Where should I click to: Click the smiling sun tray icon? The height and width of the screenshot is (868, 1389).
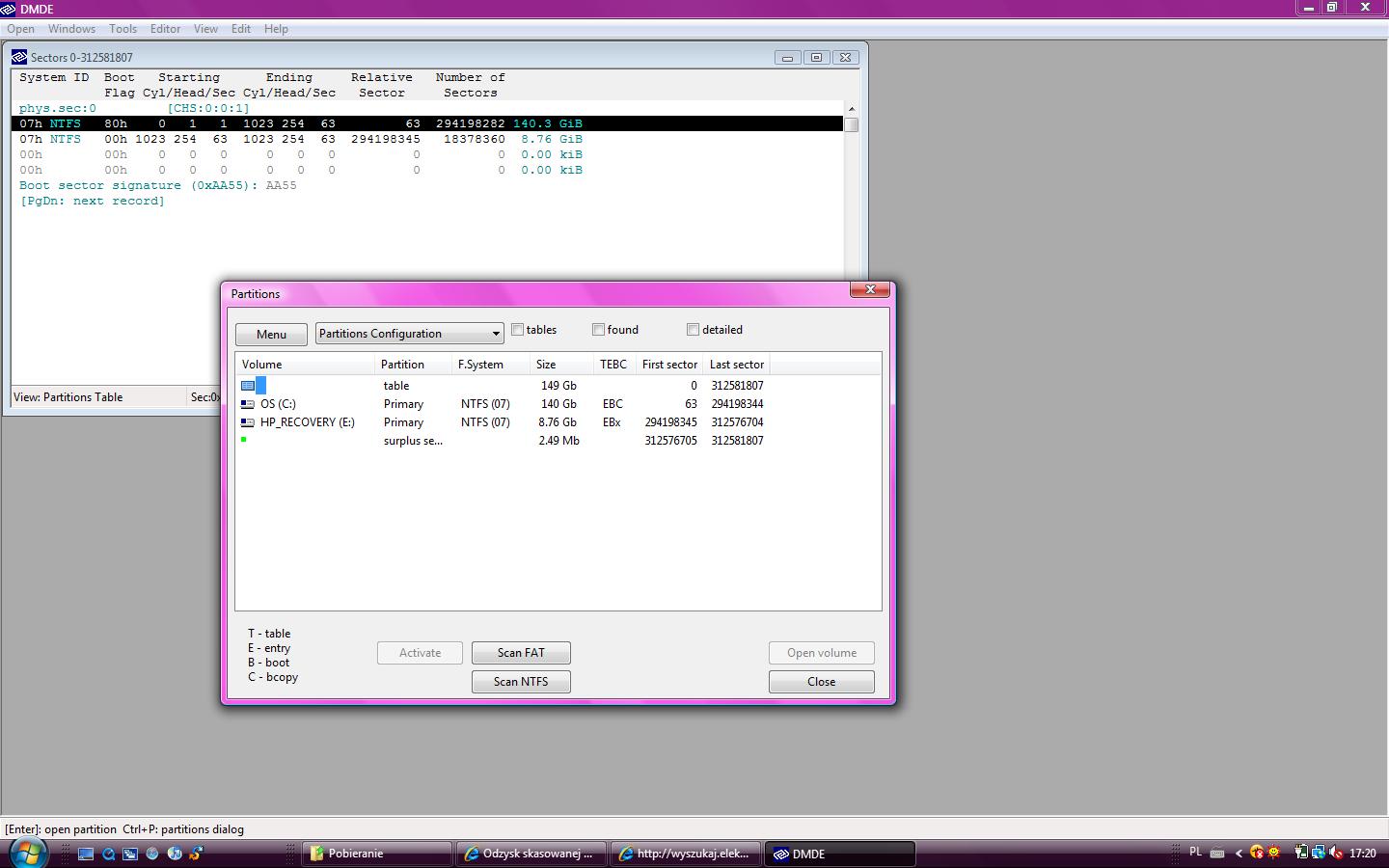click(x=1274, y=853)
